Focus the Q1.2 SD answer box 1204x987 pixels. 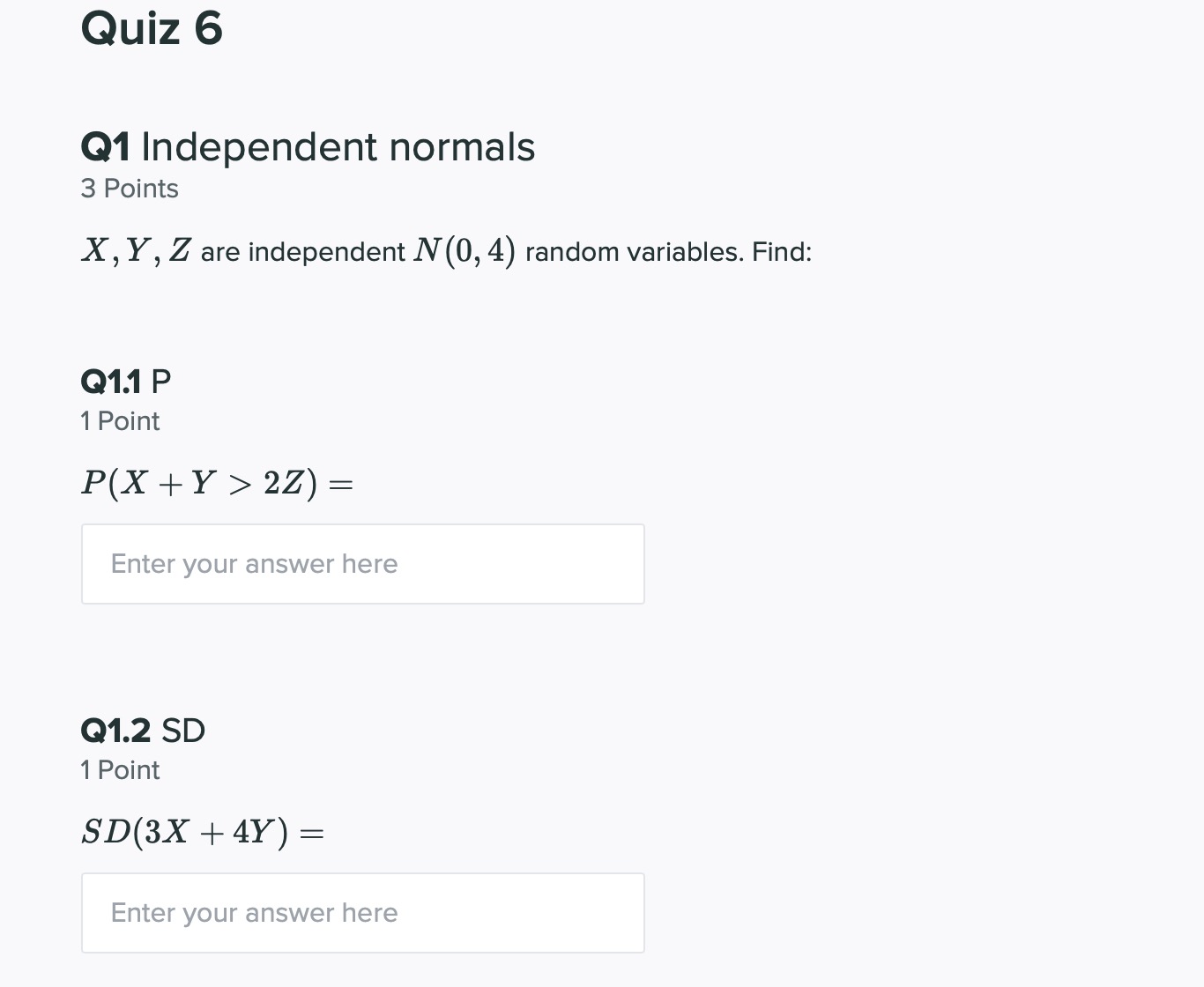(362, 913)
